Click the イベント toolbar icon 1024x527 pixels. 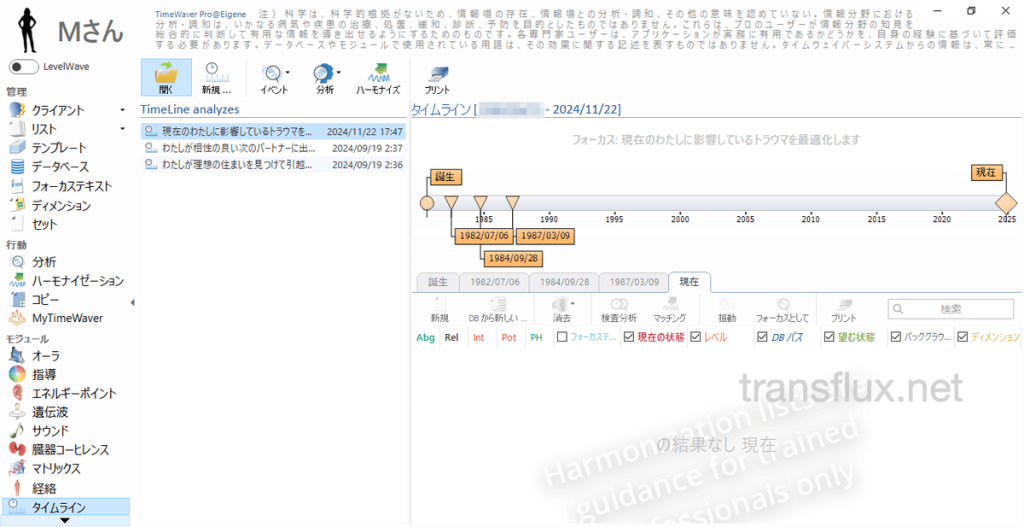tap(273, 78)
